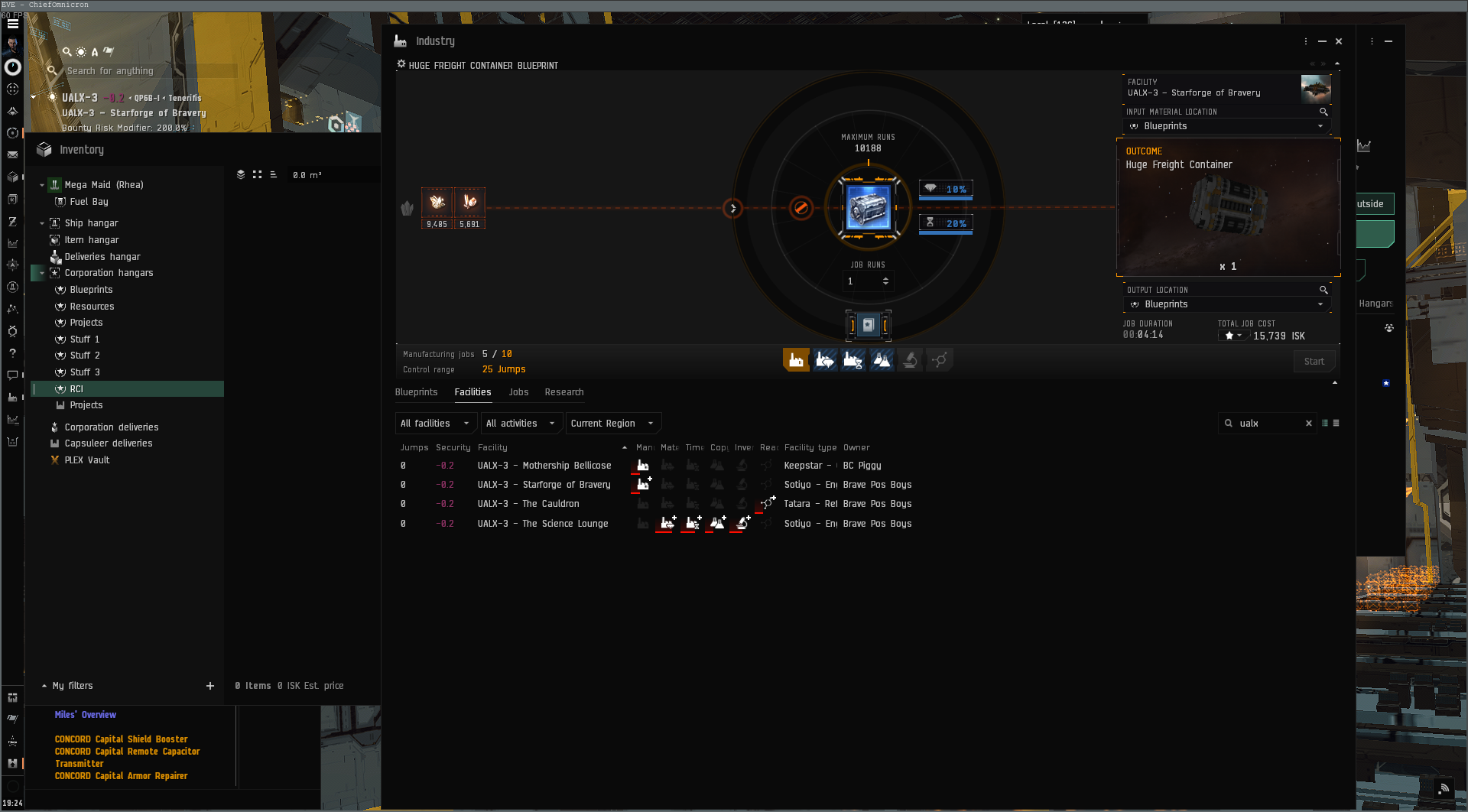The image size is (1468, 812).
Task: Click the Search for anything field
Action: point(145,71)
